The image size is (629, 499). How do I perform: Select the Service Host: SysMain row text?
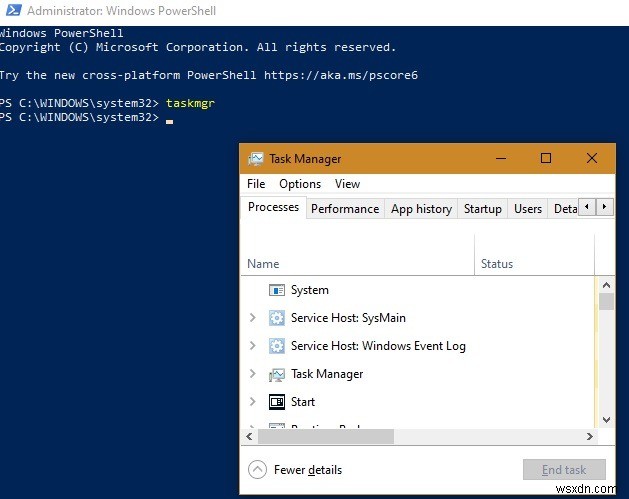348,318
